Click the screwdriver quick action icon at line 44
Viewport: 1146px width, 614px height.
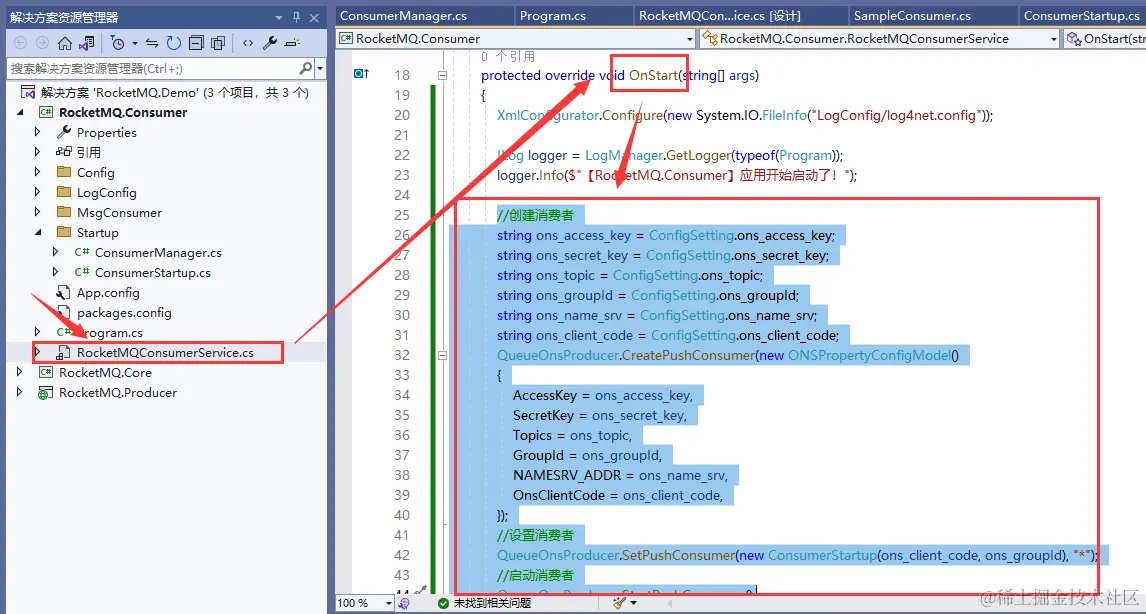click(420, 591)
